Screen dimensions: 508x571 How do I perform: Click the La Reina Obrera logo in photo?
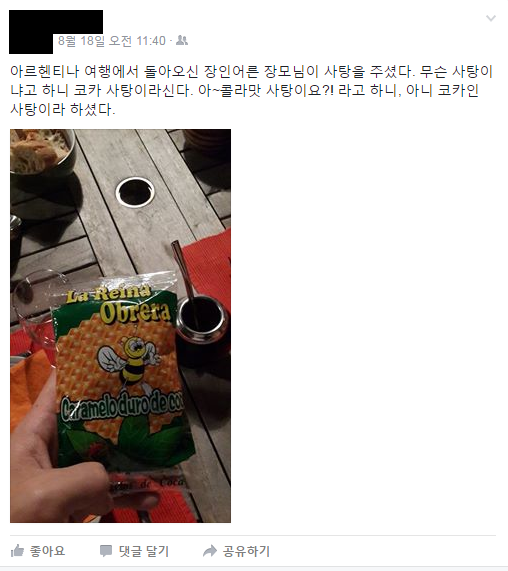[119, 304]
